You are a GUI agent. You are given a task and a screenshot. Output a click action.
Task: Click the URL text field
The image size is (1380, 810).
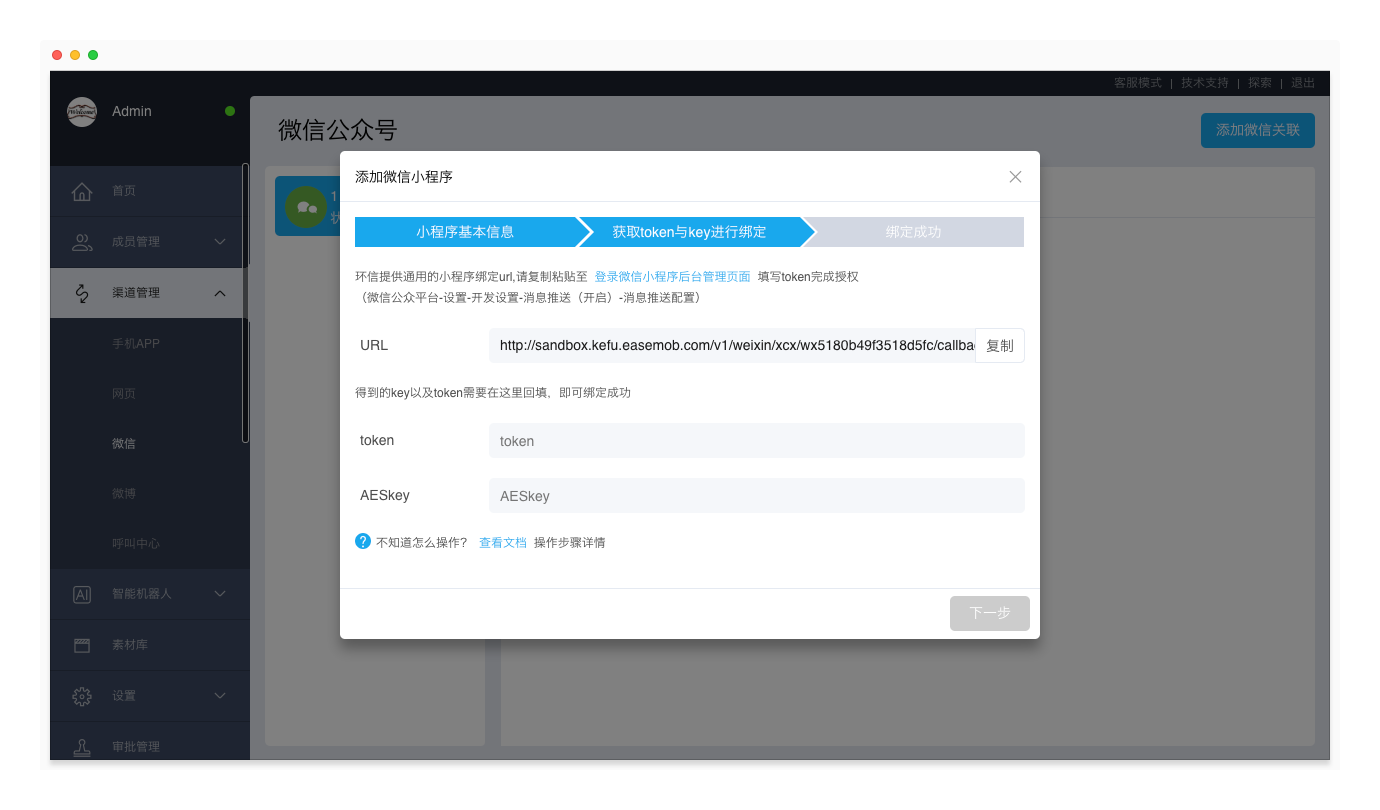[x=732, y=346]
